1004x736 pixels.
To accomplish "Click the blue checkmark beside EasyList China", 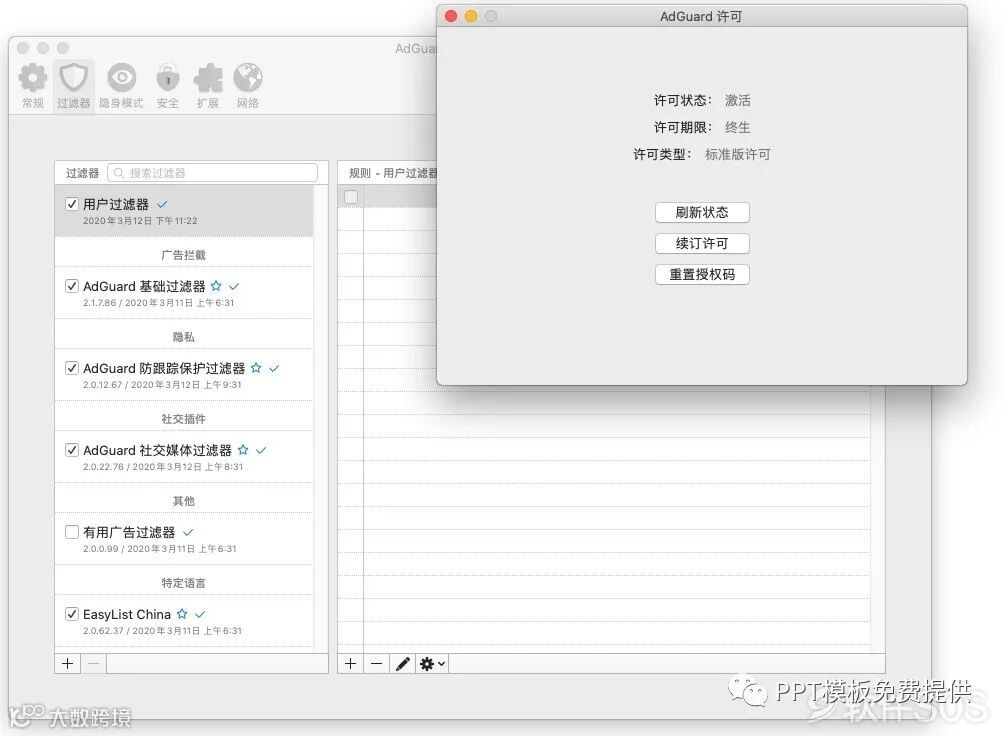I will [200, 614].
